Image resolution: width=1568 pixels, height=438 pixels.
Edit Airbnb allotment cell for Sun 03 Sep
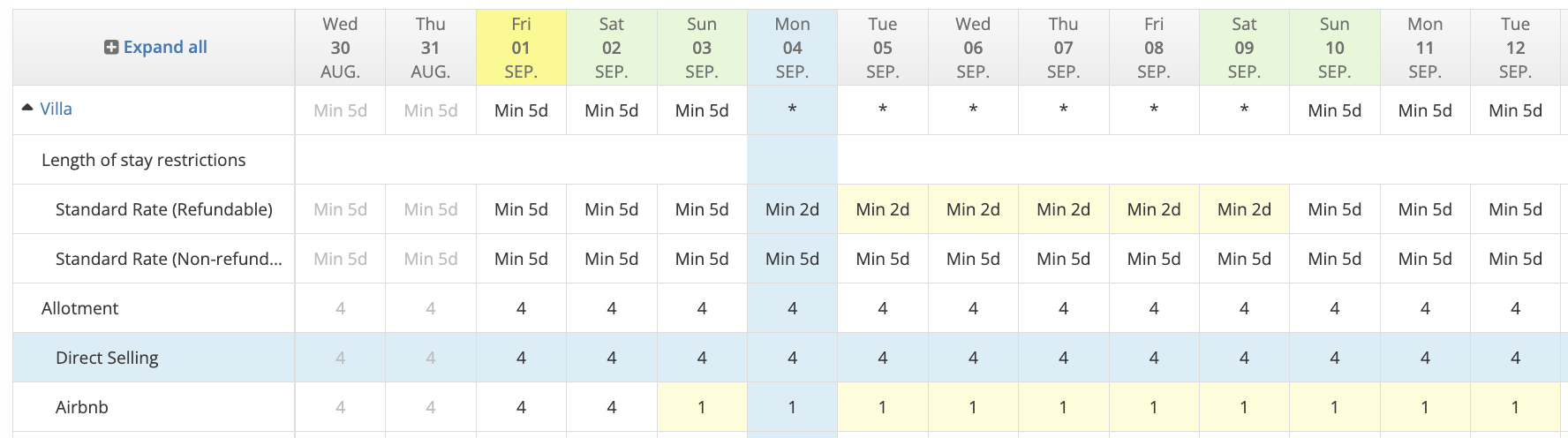[702, 407]
